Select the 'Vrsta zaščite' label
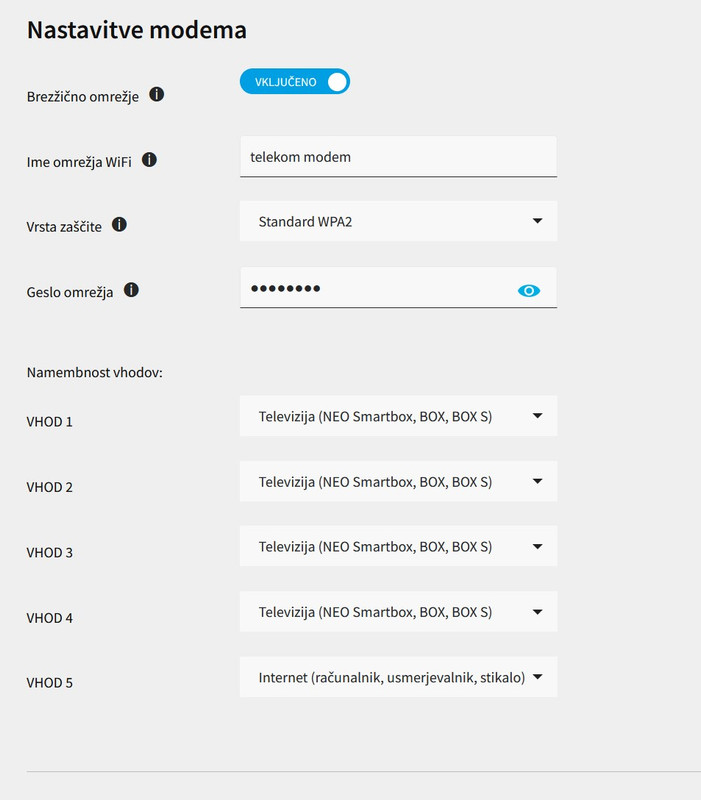 point(64,227)
